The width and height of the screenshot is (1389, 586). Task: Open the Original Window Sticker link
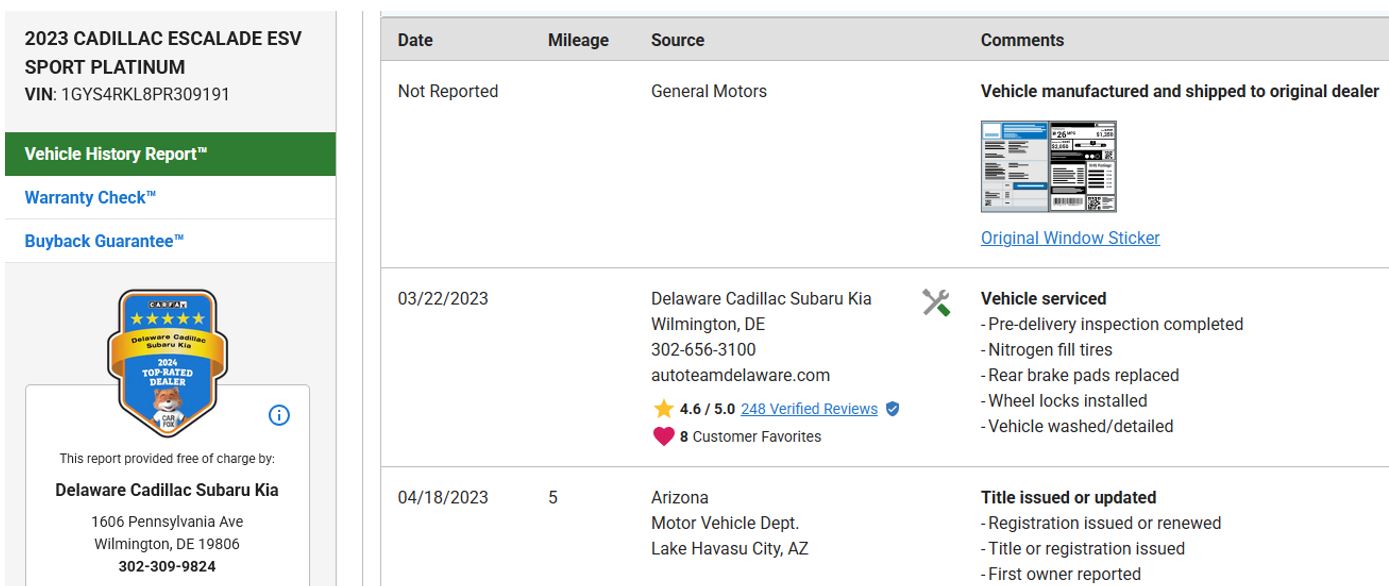click(1070, 238)
